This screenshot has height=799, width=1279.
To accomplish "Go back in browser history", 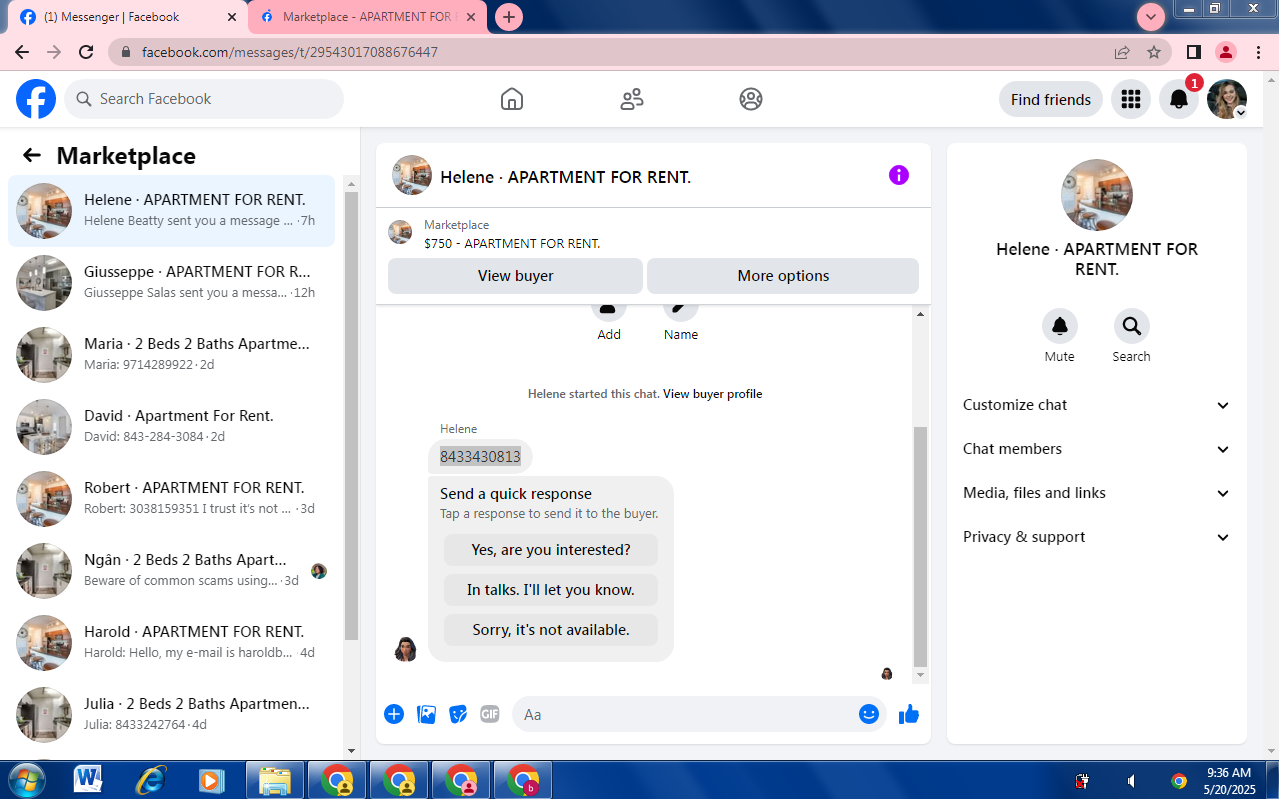I will pos(22,52).
